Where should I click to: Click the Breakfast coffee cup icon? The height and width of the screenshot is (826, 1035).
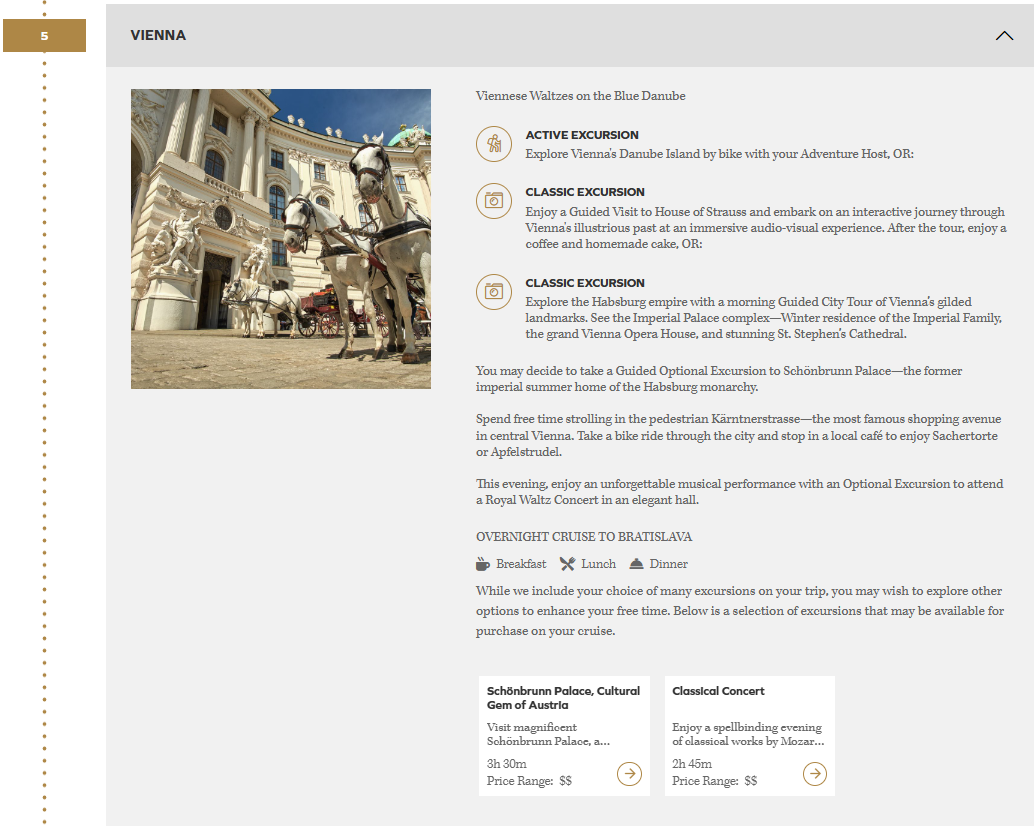[483, 564]
